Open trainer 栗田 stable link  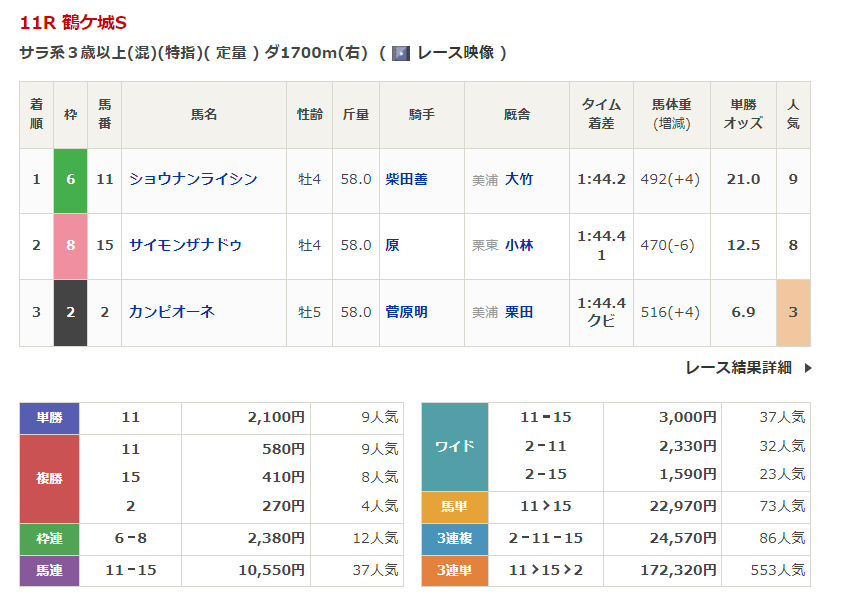pyautogui.click(x=518, y=312)
